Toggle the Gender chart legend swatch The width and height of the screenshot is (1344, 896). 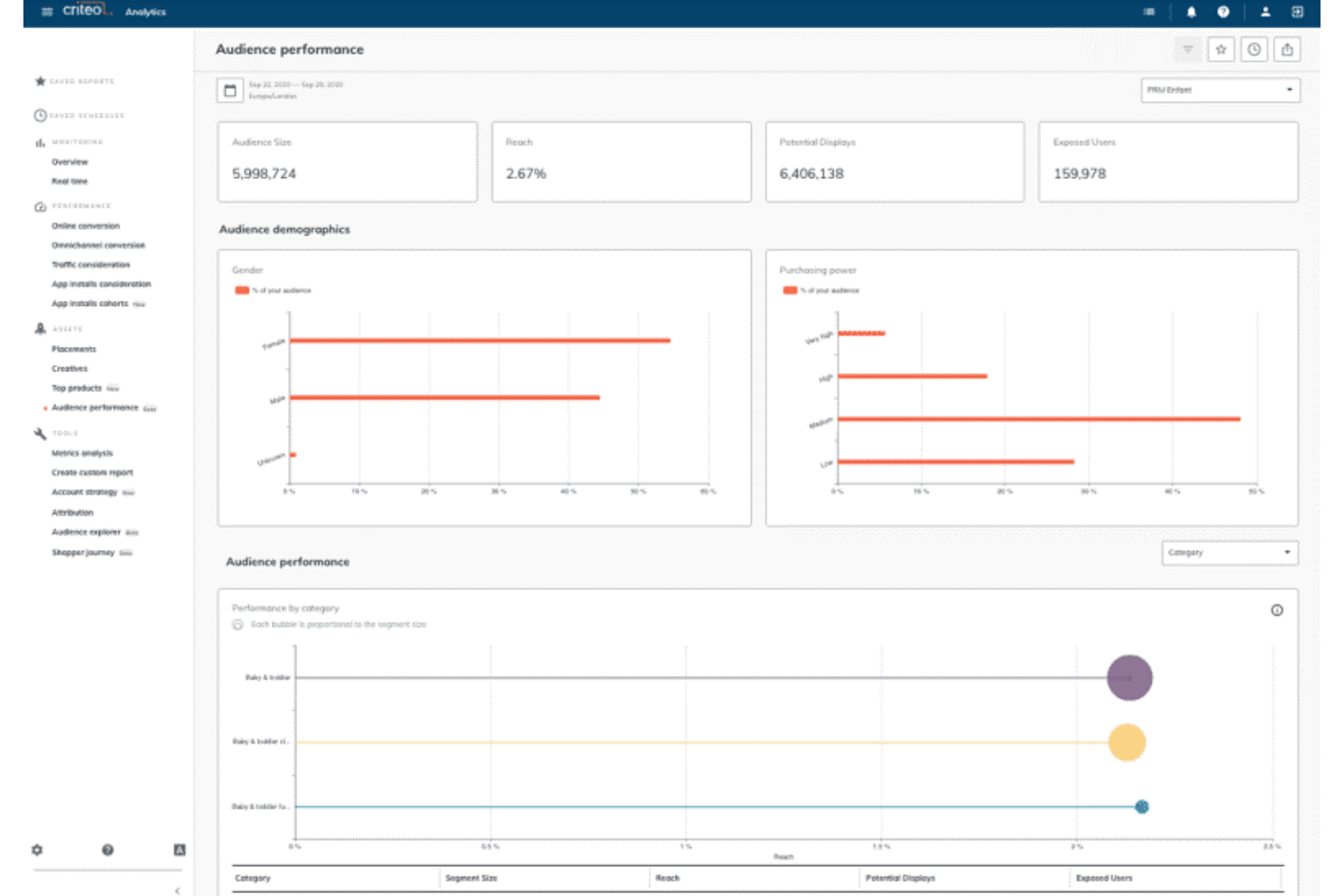tap(242, 290)
